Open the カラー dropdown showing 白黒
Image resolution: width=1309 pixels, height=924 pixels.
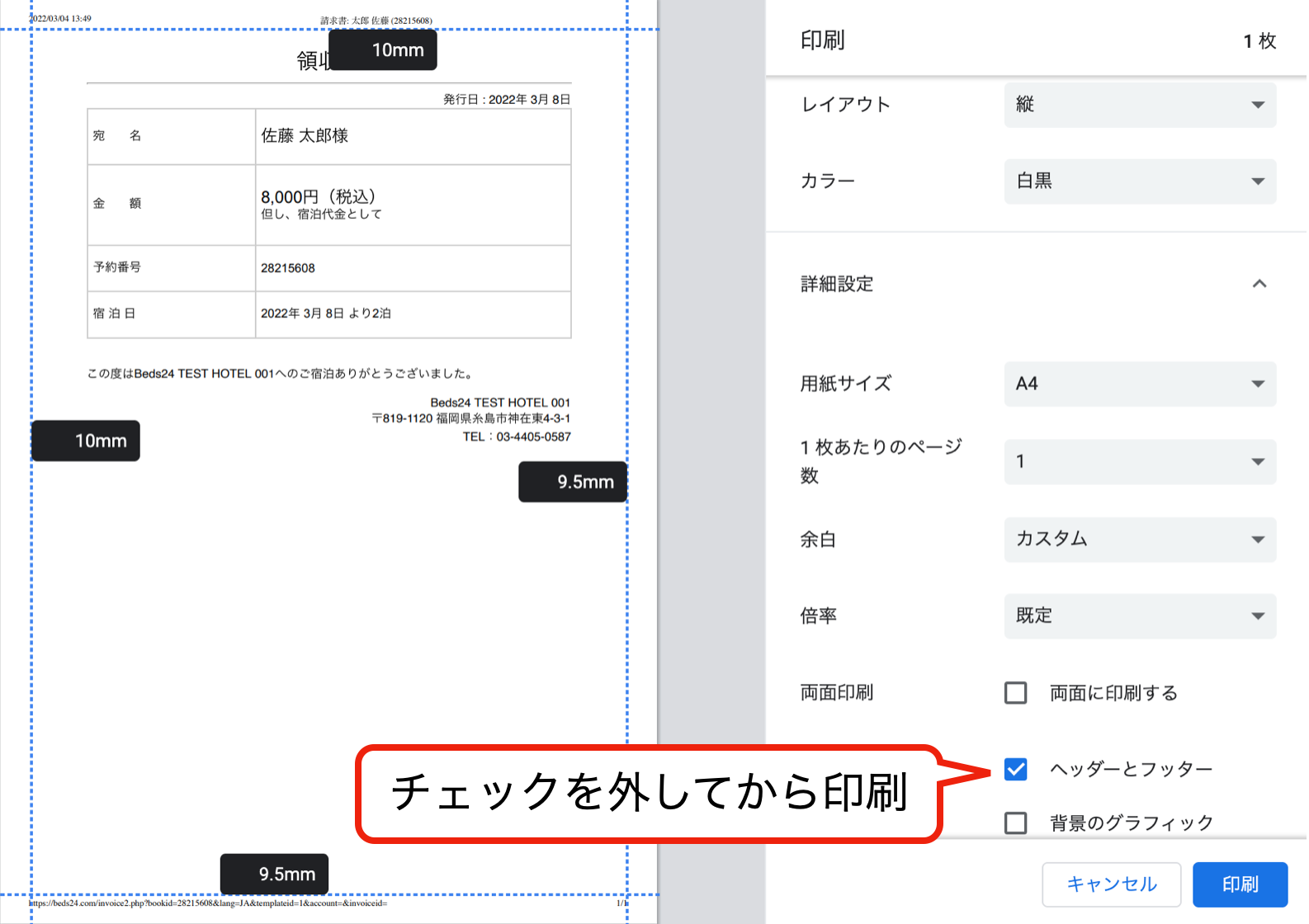pyautogui.click(x=1139, y=181)
